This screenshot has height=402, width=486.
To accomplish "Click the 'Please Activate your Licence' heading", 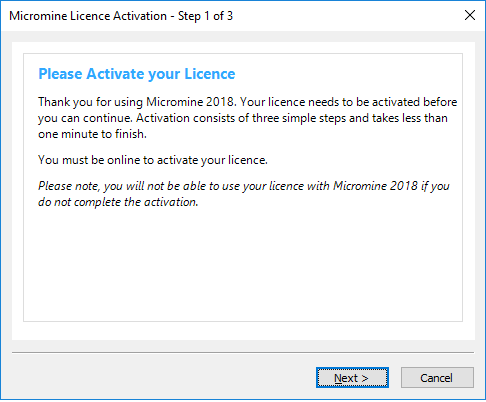I will tap(137, 74).
